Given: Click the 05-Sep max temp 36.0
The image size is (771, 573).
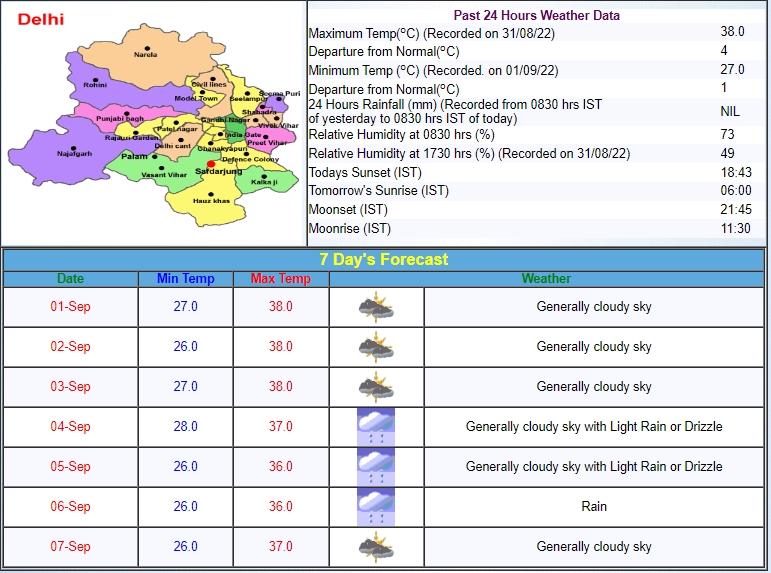Looking at the screenshot, I should pos(281,466).
